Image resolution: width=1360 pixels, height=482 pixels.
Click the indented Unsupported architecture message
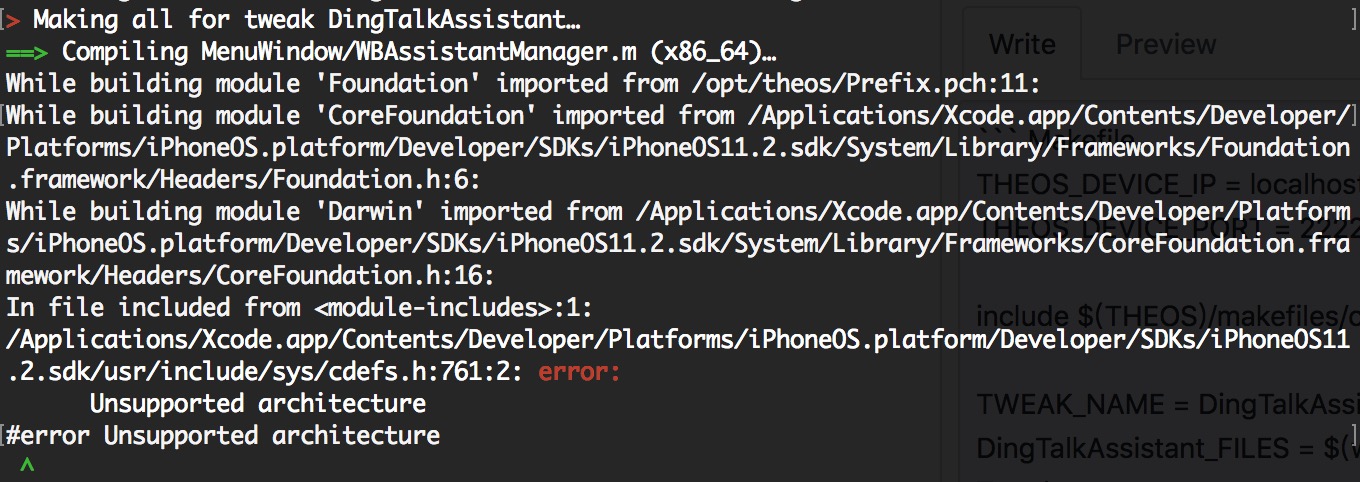[258, 403]
